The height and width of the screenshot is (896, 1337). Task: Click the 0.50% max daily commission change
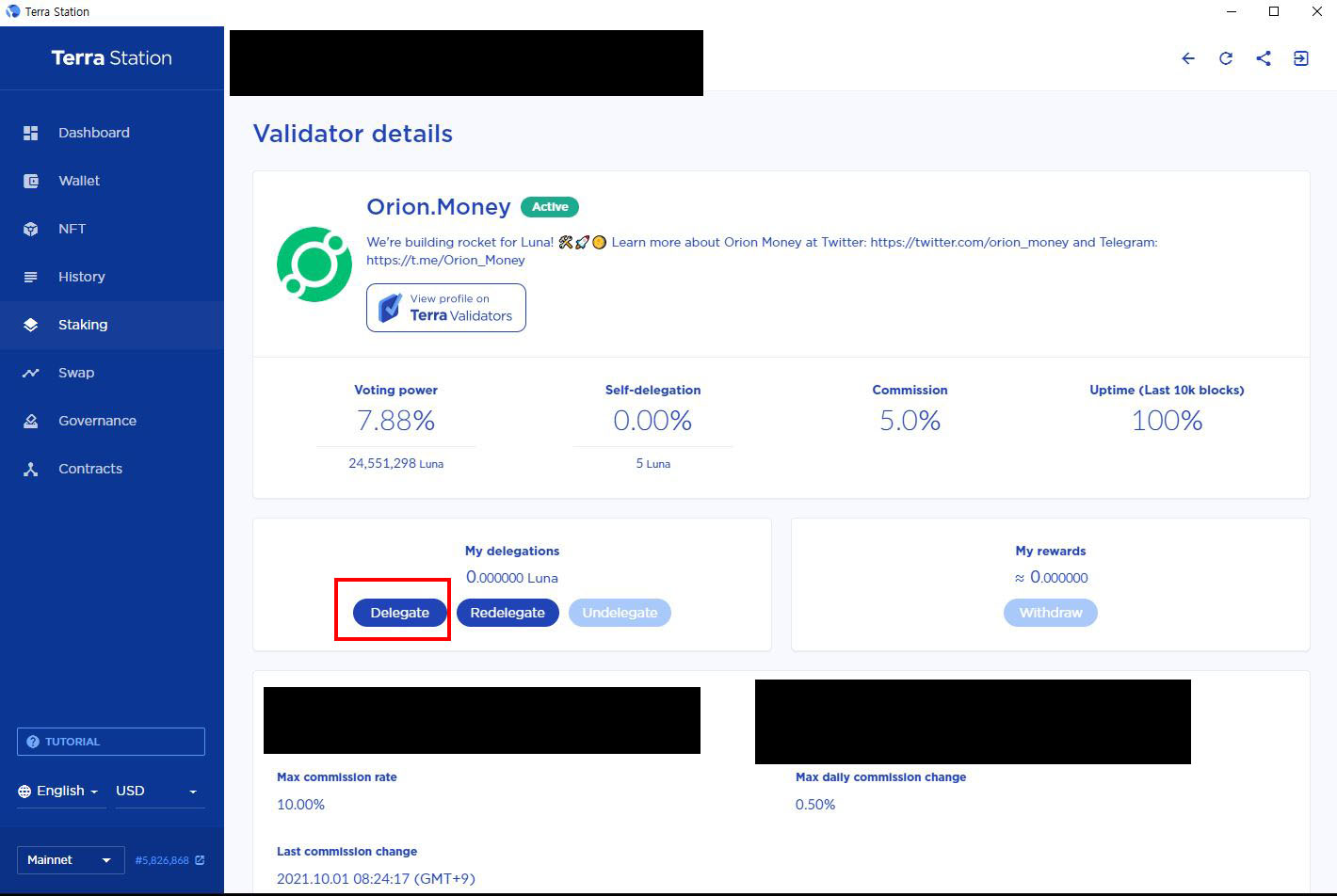click(815, 805)
